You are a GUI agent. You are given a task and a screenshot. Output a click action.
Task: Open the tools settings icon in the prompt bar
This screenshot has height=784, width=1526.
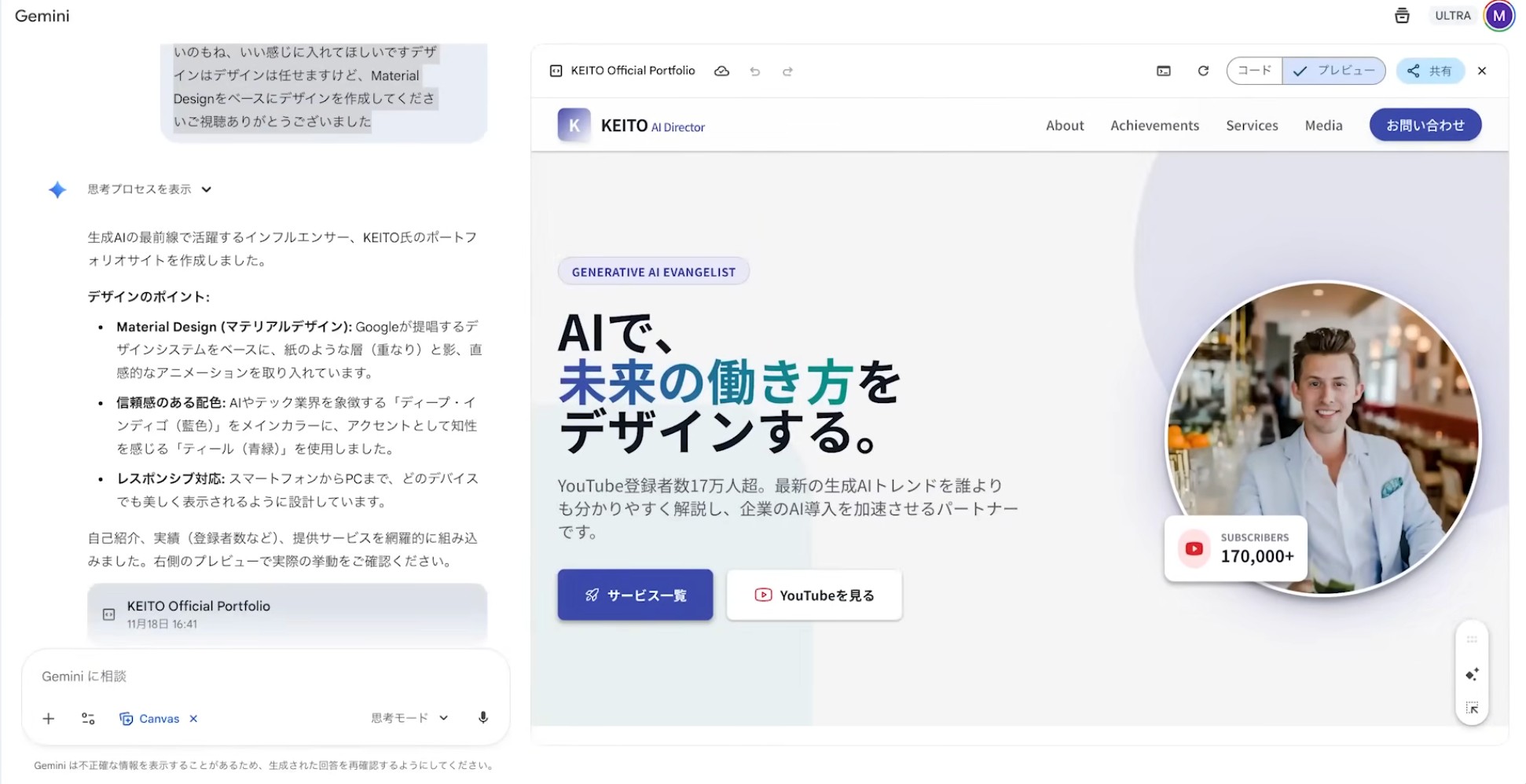click(88, 718)
